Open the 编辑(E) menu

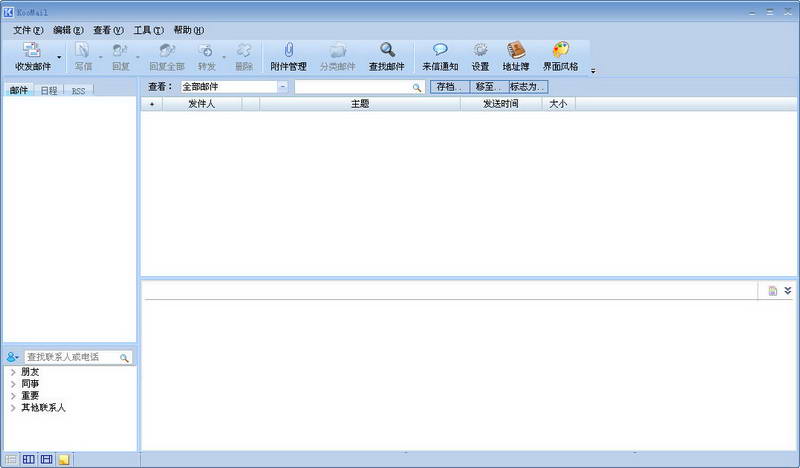pyautogui.click(x=68, y=30)
